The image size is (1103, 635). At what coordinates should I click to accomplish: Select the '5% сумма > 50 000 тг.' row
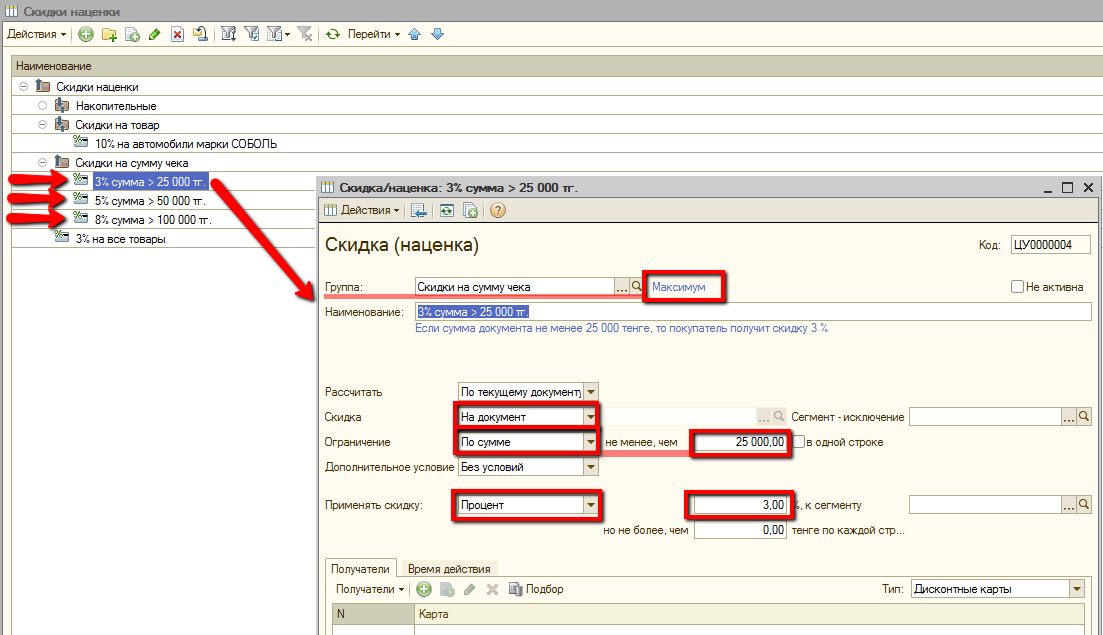[152, 201]
